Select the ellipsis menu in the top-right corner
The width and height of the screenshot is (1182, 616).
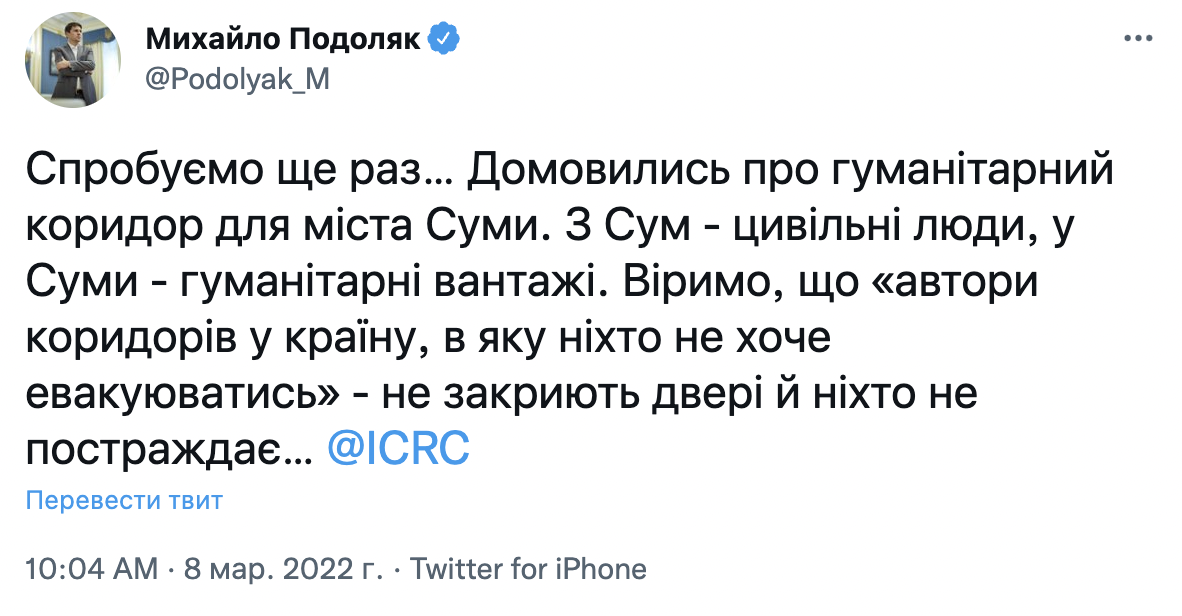pyautogui.click(x=1136, y=37)
